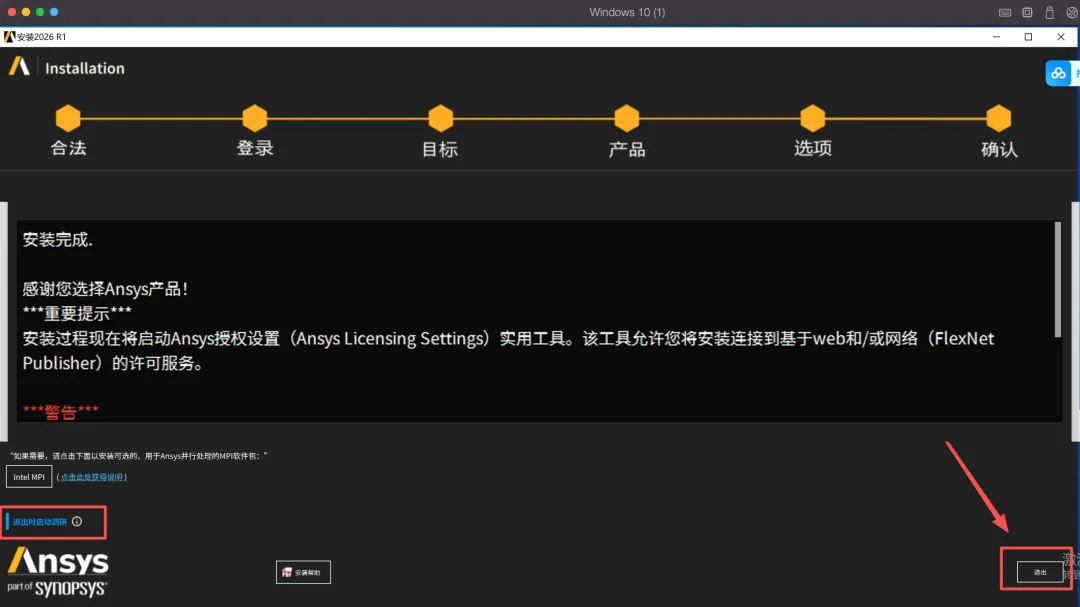The width and height of the screenshot is (1080, 607).
Task: Click the Intel MPI button
Action: [x=29, y=477]
